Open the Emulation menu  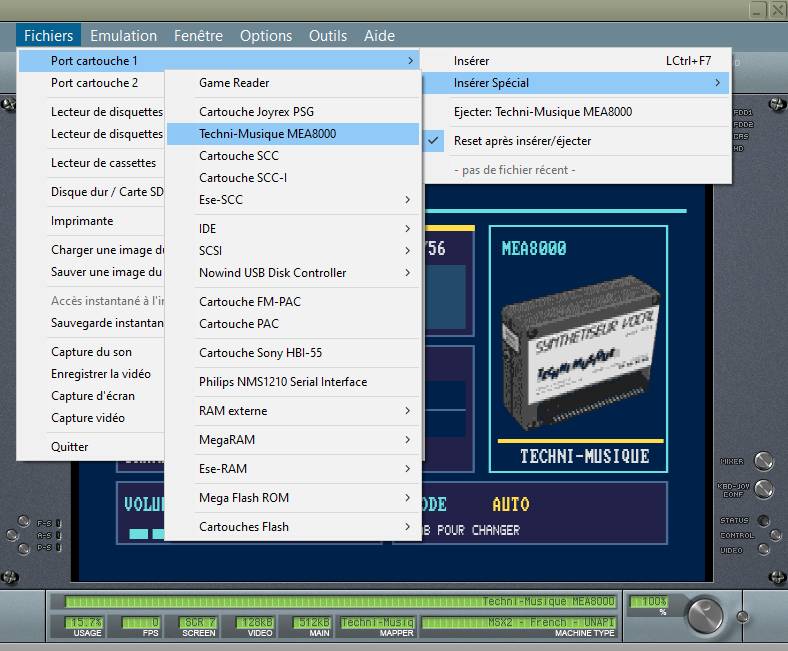[x=124, y=36]
